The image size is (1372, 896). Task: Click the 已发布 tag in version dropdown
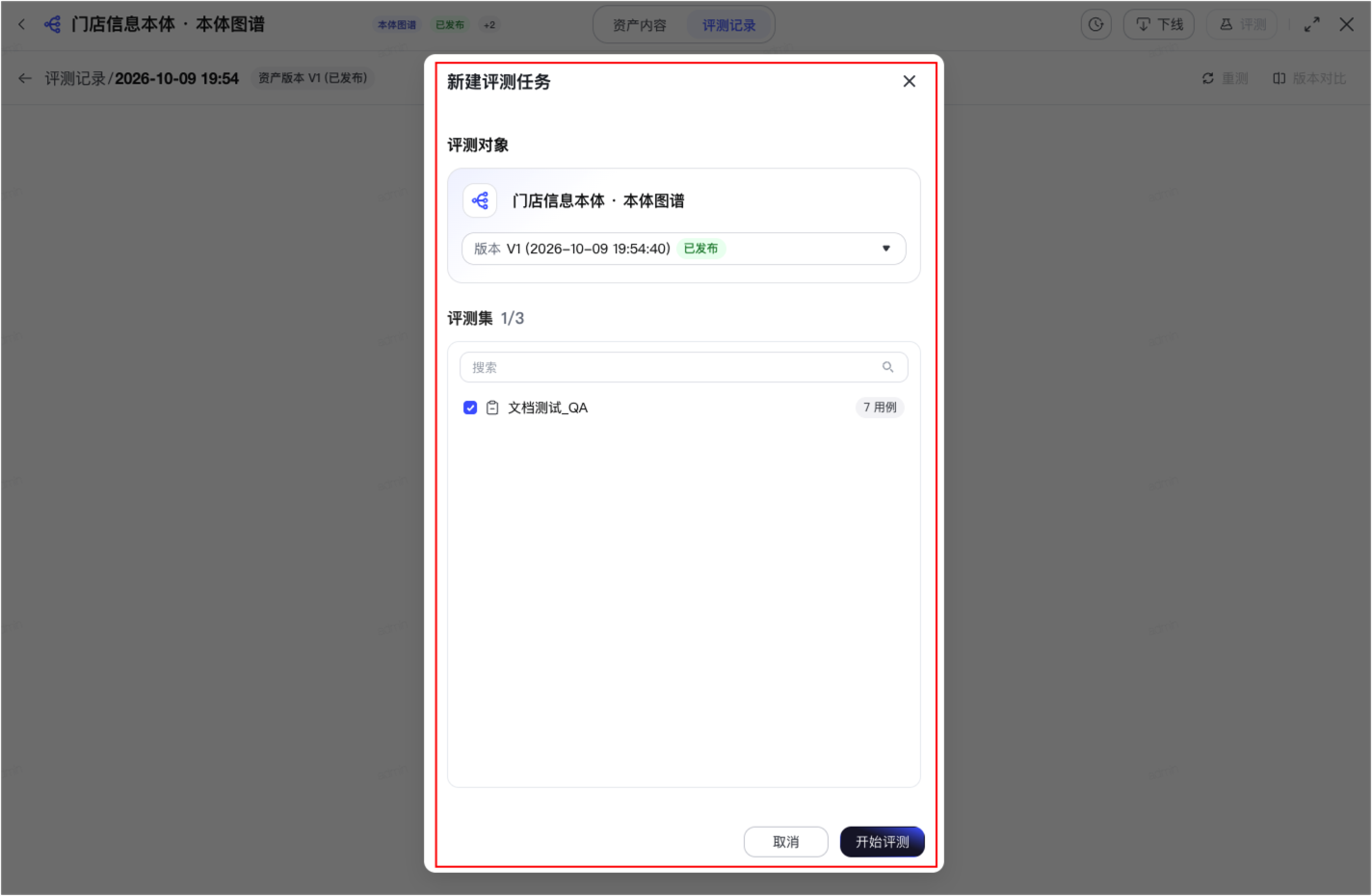point(700,249)
